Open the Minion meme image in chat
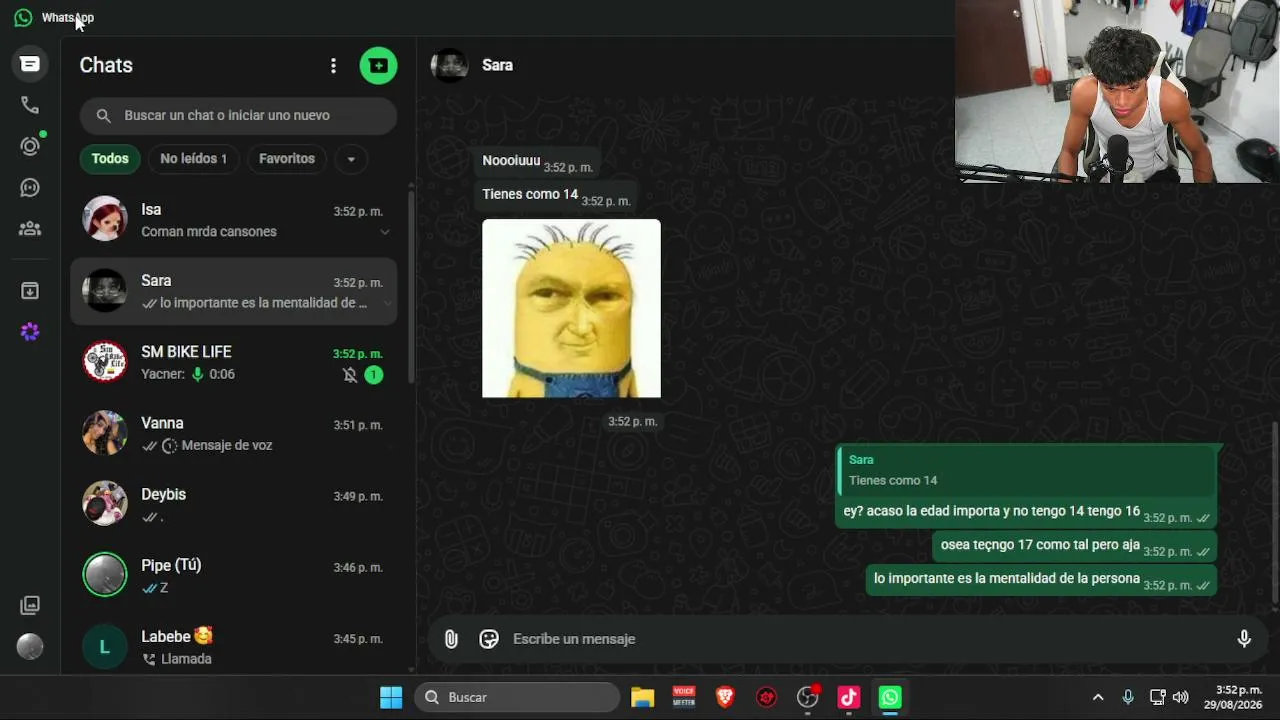Image resolution: width=1280 pixels, height=720 pixels. [571, 308]
